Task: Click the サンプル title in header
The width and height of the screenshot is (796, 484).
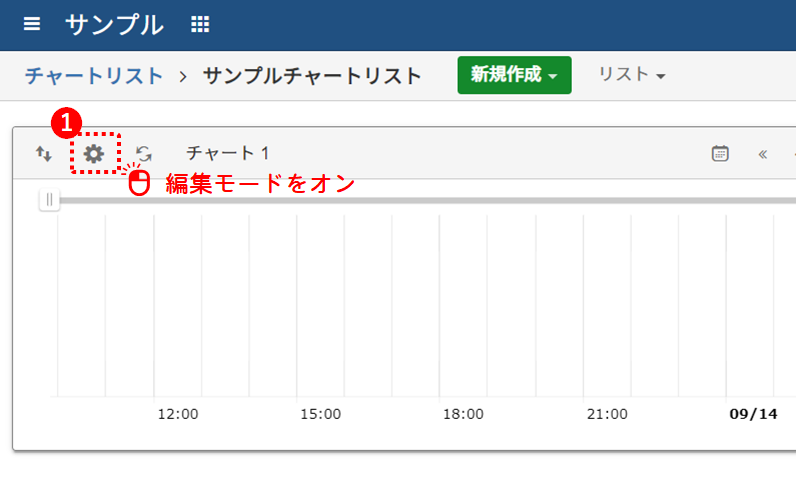Action: pos(115,24)
